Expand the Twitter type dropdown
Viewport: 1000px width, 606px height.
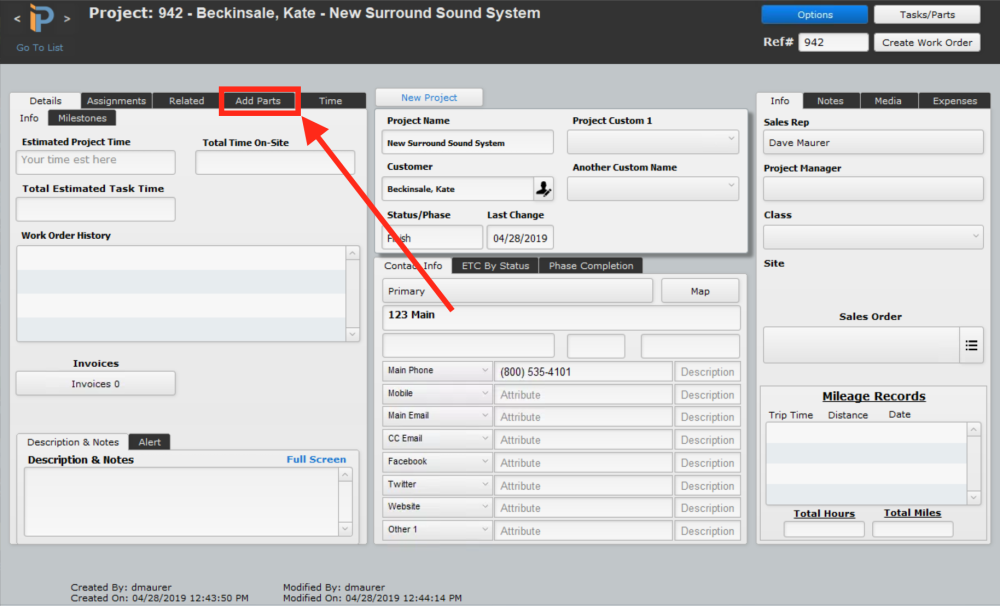coord(438,485)
